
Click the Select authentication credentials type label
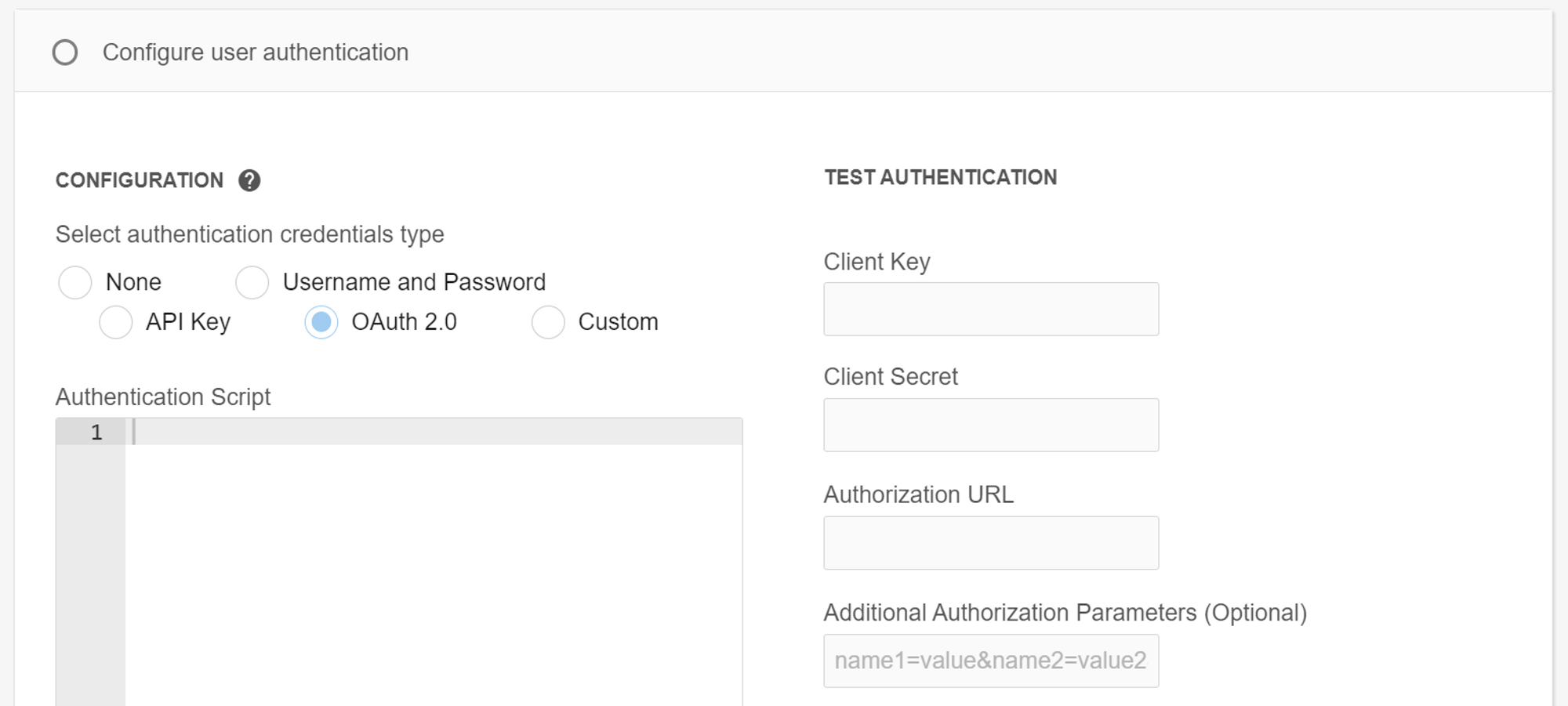coord(250,234)
